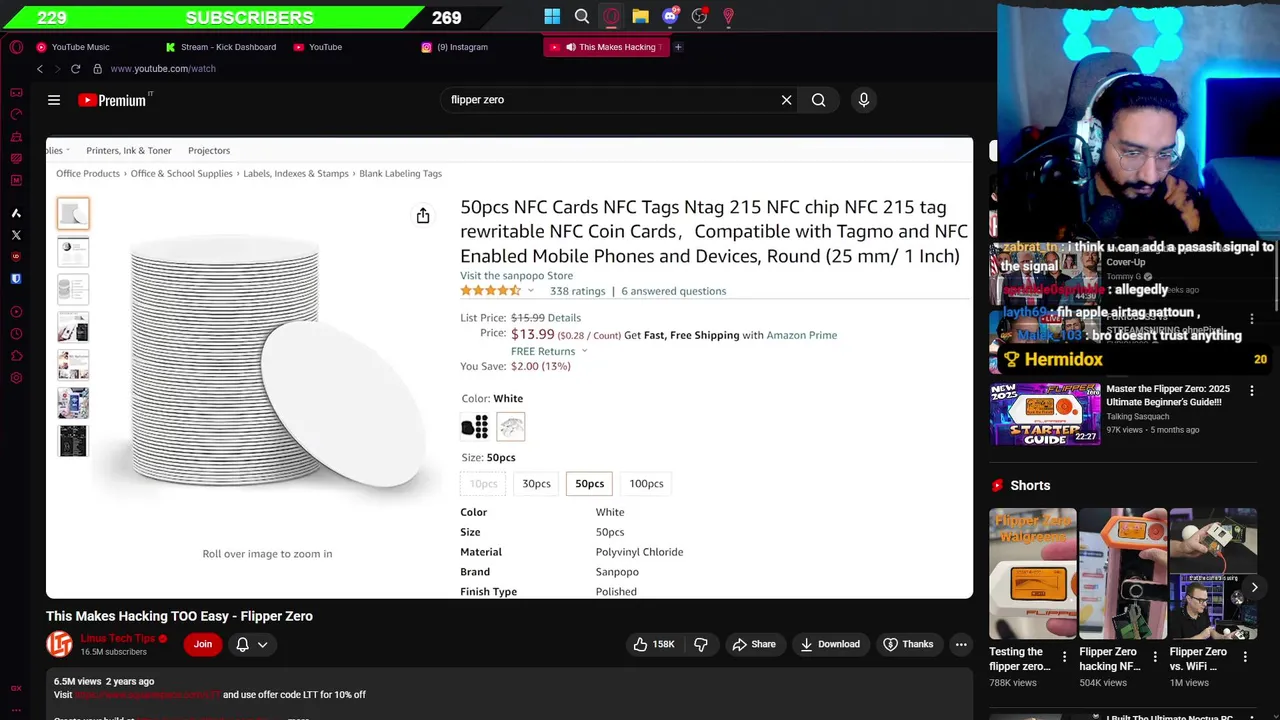Switch to the Instagram tab

click(462, 47)
